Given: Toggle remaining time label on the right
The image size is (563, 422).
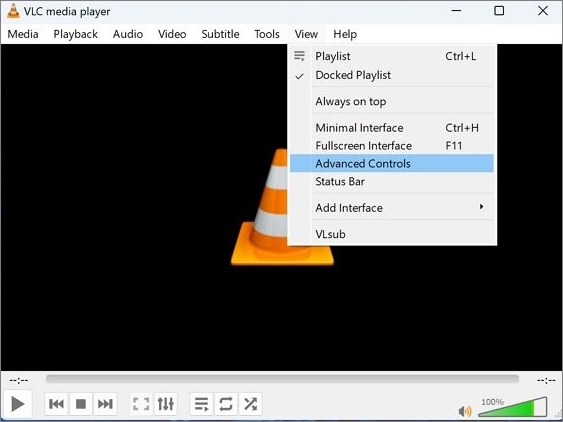Looking at the screenshot, I should (x=546, y=380).
